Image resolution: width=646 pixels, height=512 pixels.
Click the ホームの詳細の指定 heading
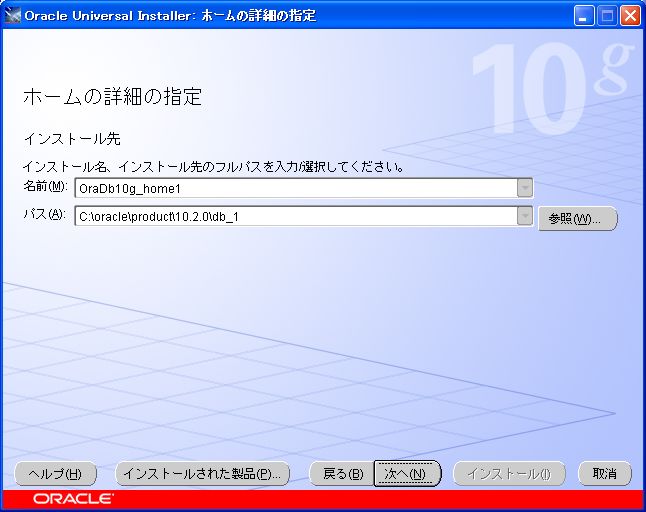(112, 96)
